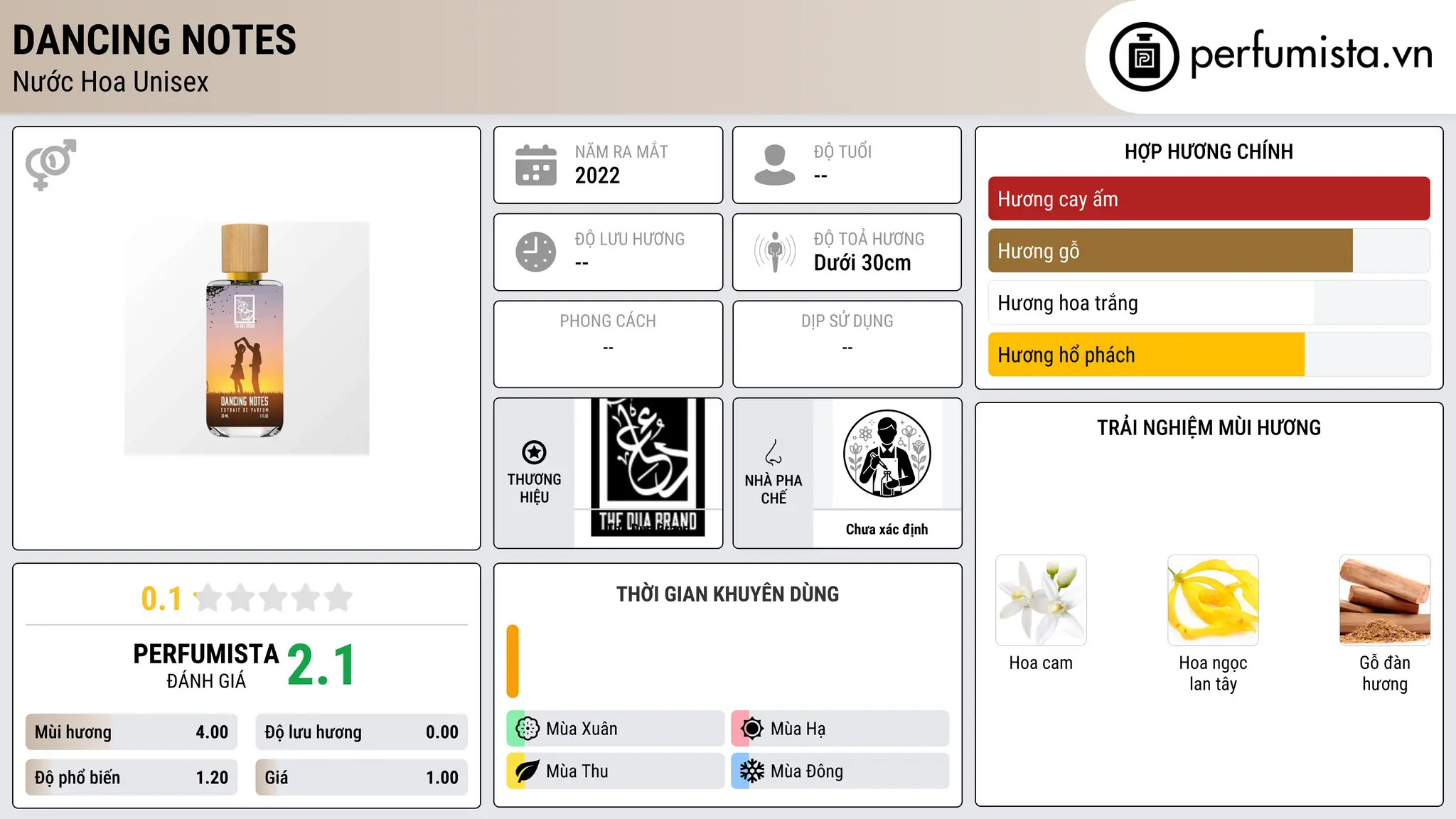Open The Dua Brand logo image

pos(648,467)
